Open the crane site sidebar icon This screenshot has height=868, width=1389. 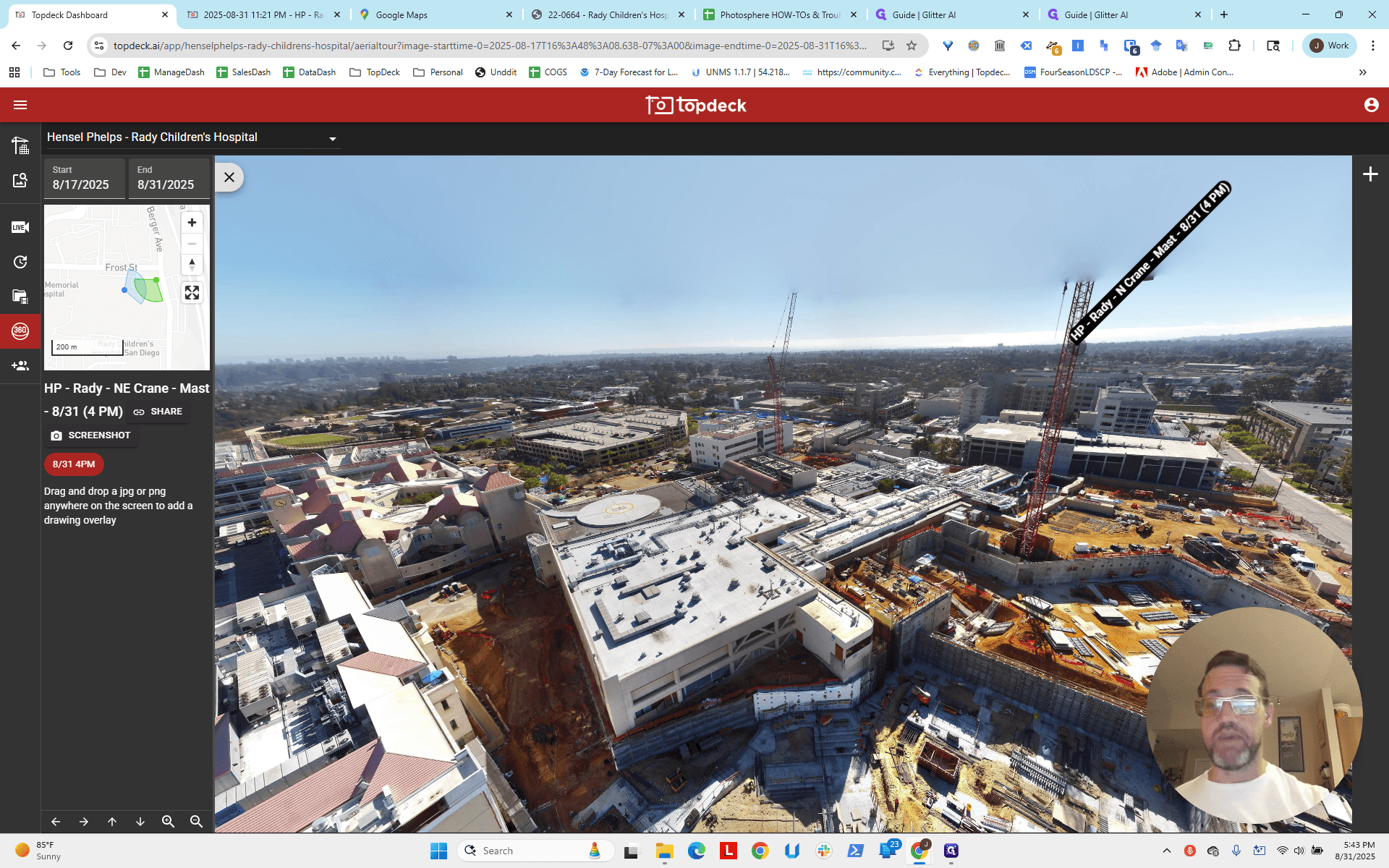[x=20, y=145]
